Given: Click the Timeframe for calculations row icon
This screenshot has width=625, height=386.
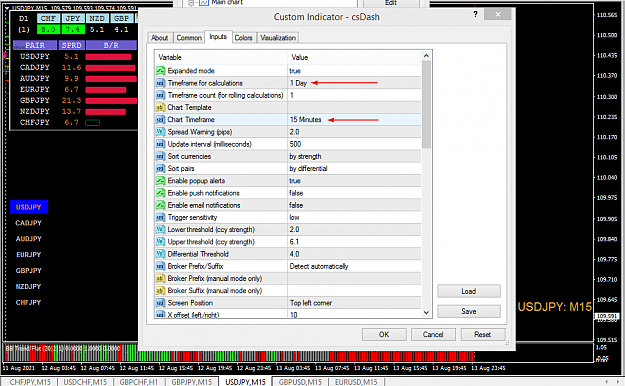Looking at the screenshot, I should tap(160, 83).
